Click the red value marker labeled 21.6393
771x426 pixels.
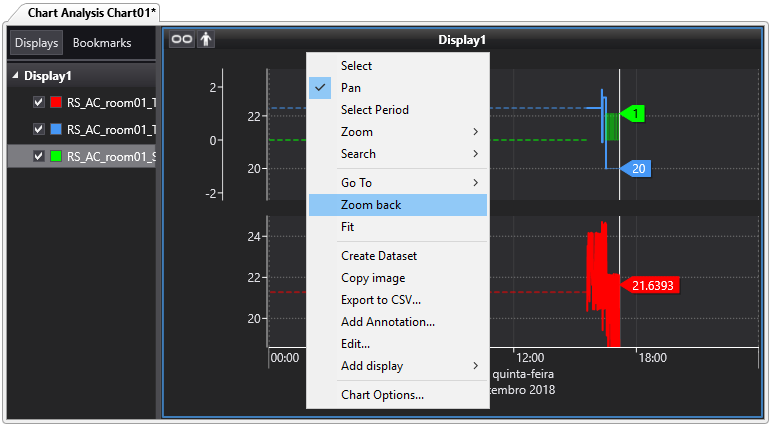point(652,286)
